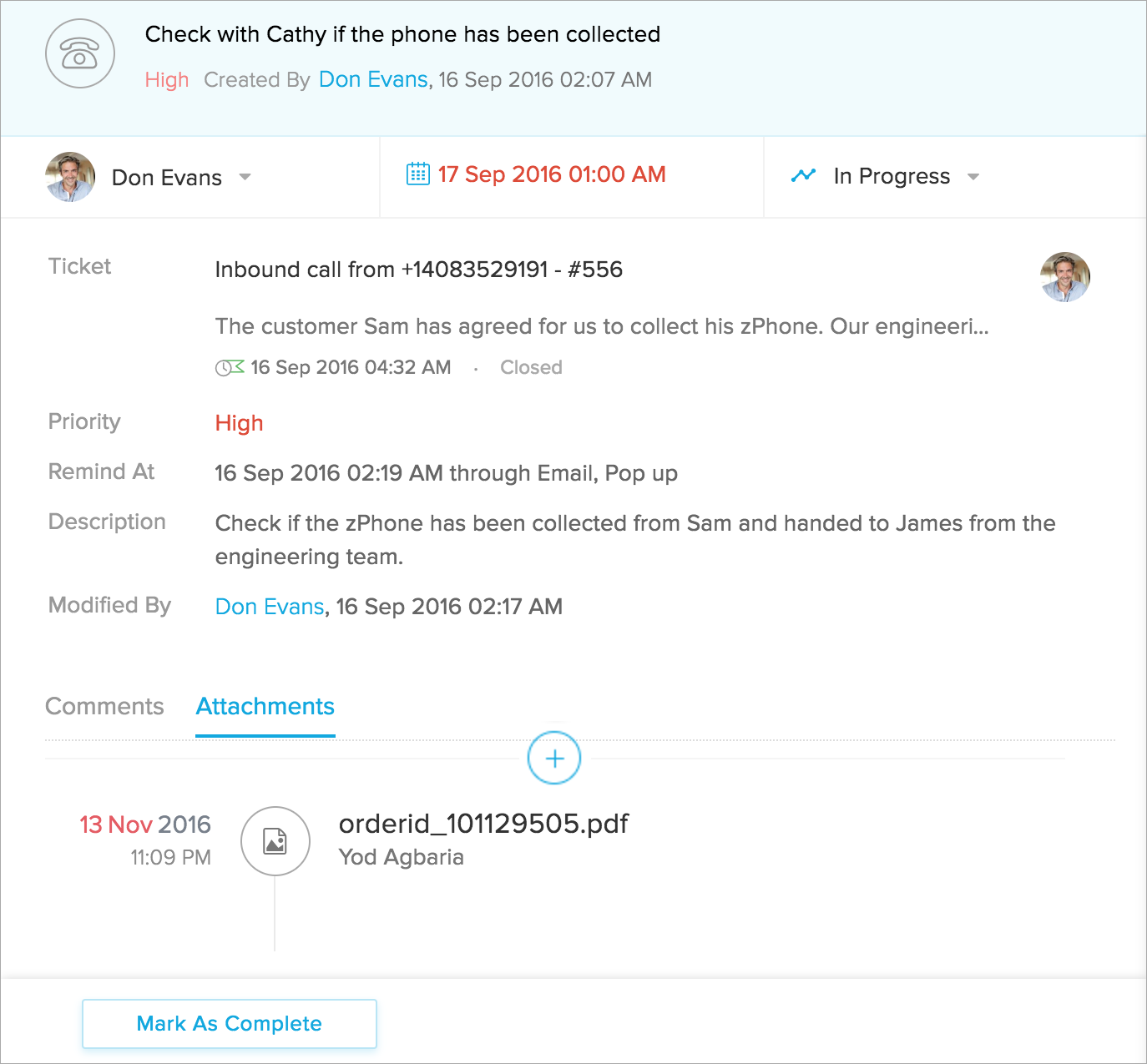The height and width of the screenshot is (1064, 1147).
Task: Open attachment orderid_101129505.pdf
Action: [x=483, y=824]
